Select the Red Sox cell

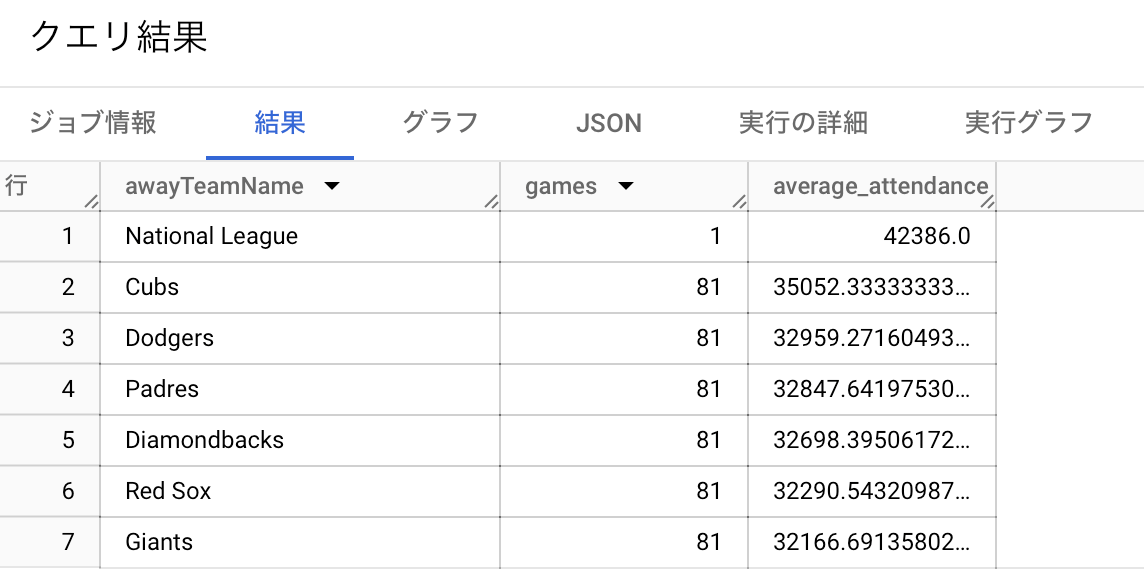point(300,491)
